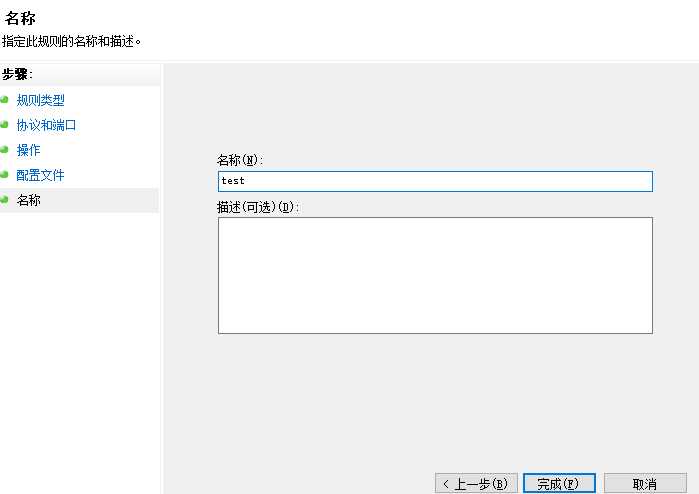Click the green bullet beside 协议和端口
This screenshot has width=699, height=494.
coord(4,125)
